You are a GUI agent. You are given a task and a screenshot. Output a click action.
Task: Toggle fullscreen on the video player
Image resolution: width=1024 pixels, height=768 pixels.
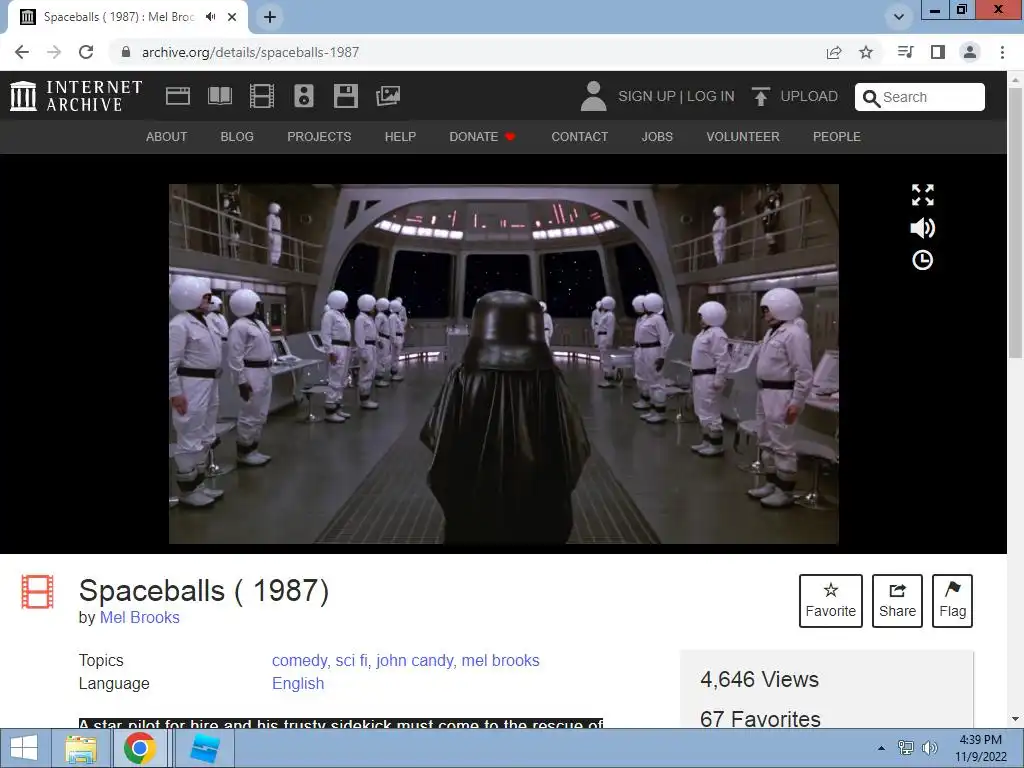(x=922, y=195)
